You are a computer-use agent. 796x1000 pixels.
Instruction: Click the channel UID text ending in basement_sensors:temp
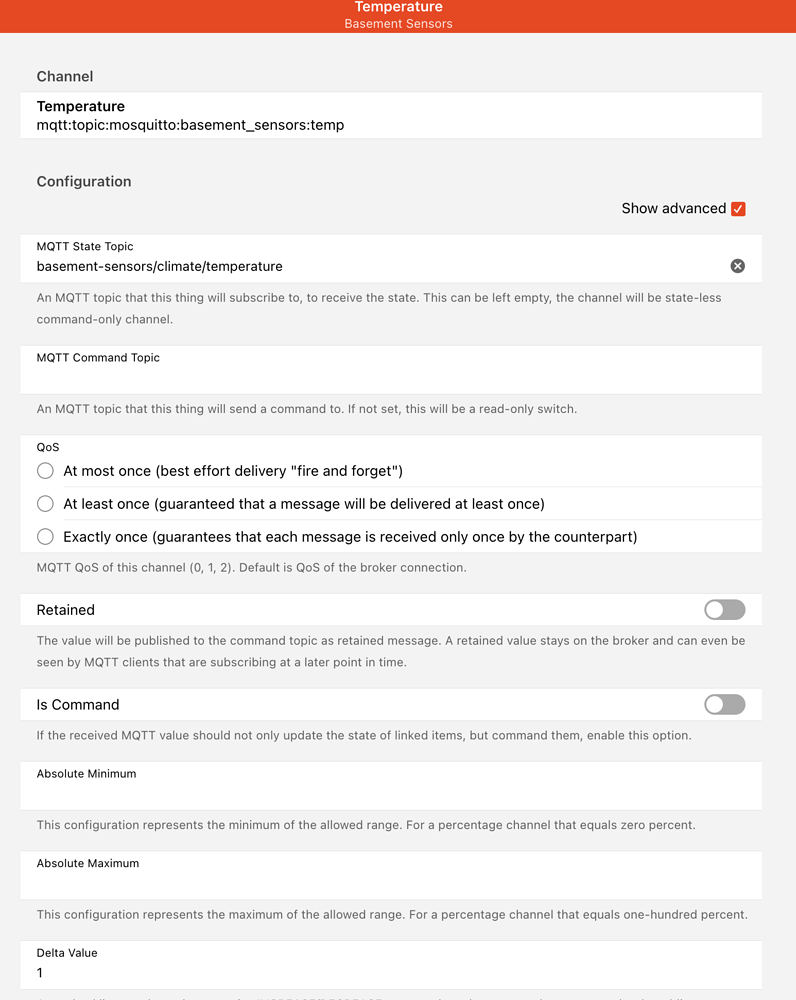tap(190, 125)
